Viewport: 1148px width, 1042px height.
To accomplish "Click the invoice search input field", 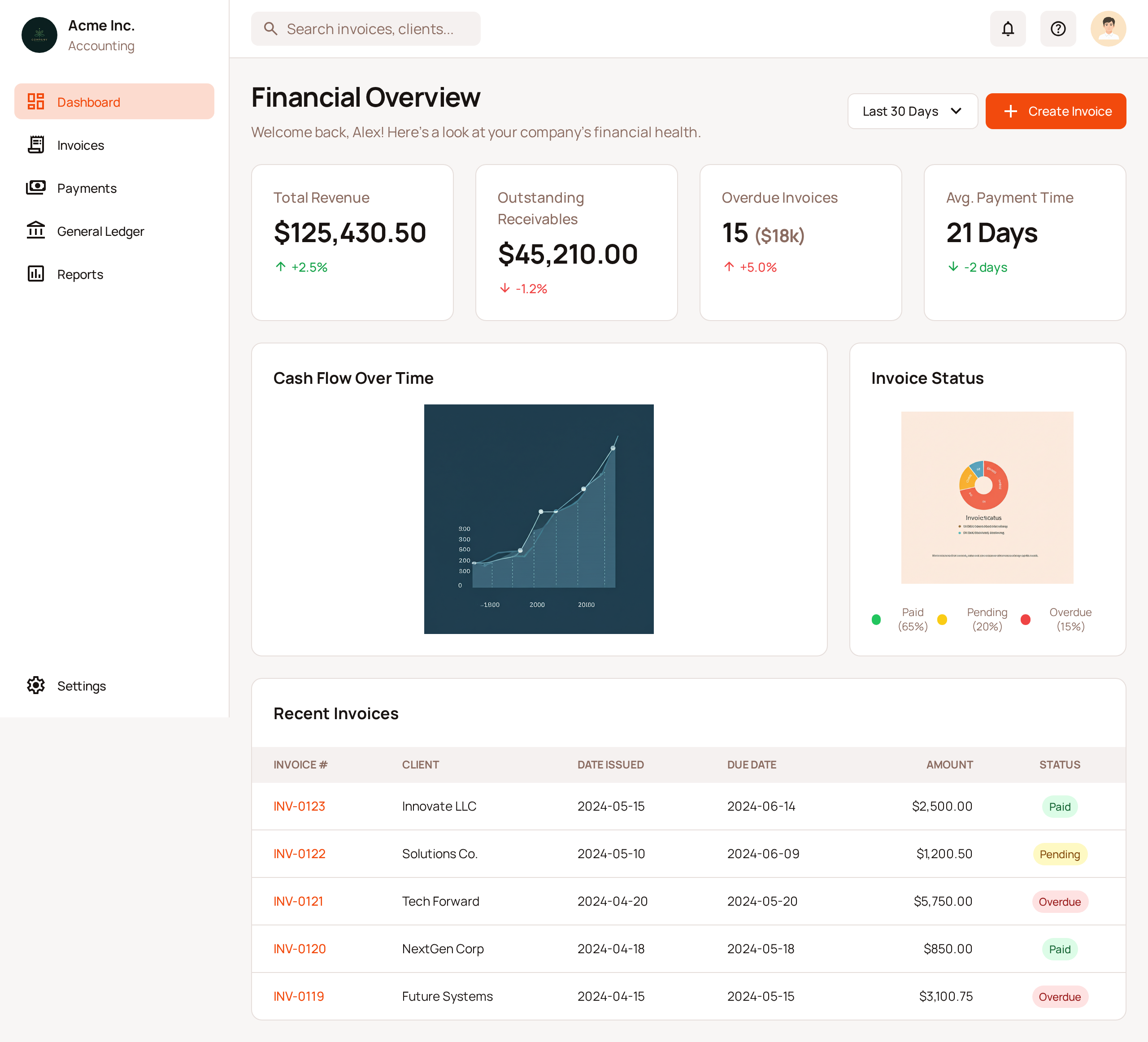I will click(365, 28).
